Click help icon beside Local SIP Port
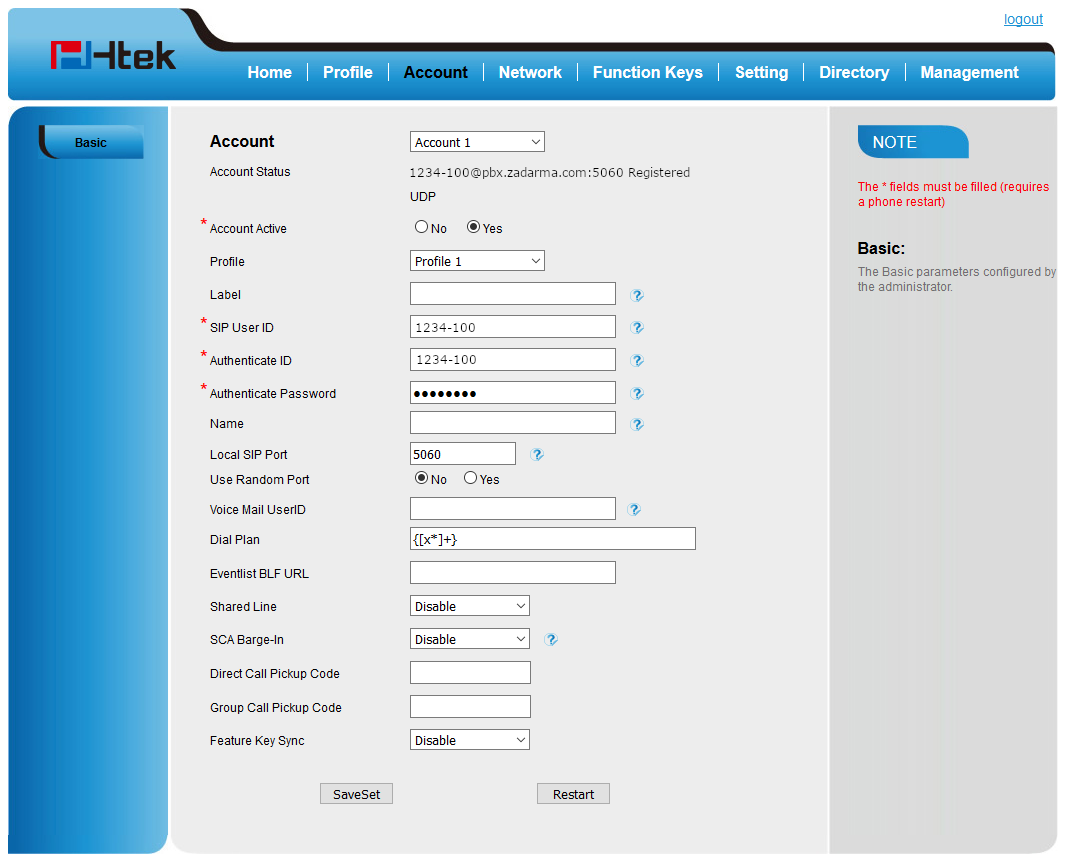1066x864 pixels. click(537, 455)
